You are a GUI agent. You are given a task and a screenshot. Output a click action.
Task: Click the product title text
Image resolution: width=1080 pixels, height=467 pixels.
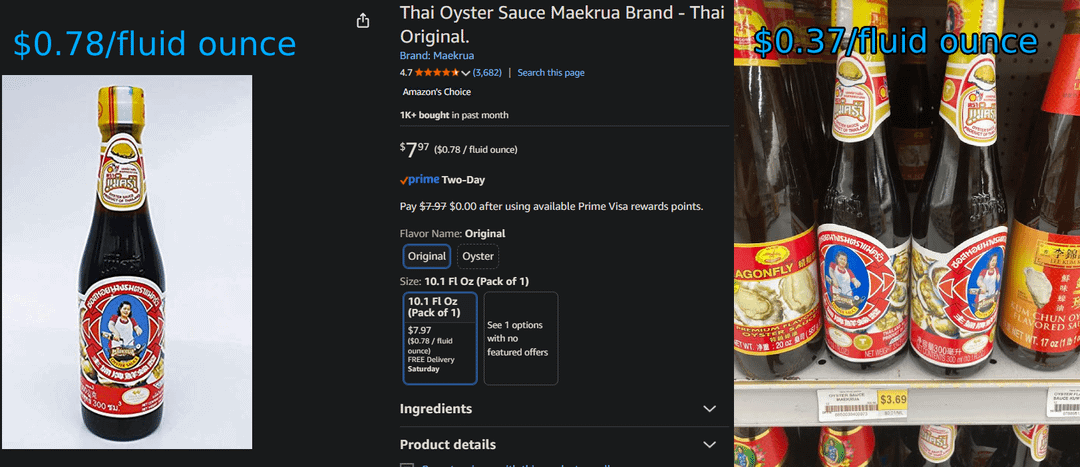pyautogui.click(x=562, y=23)
